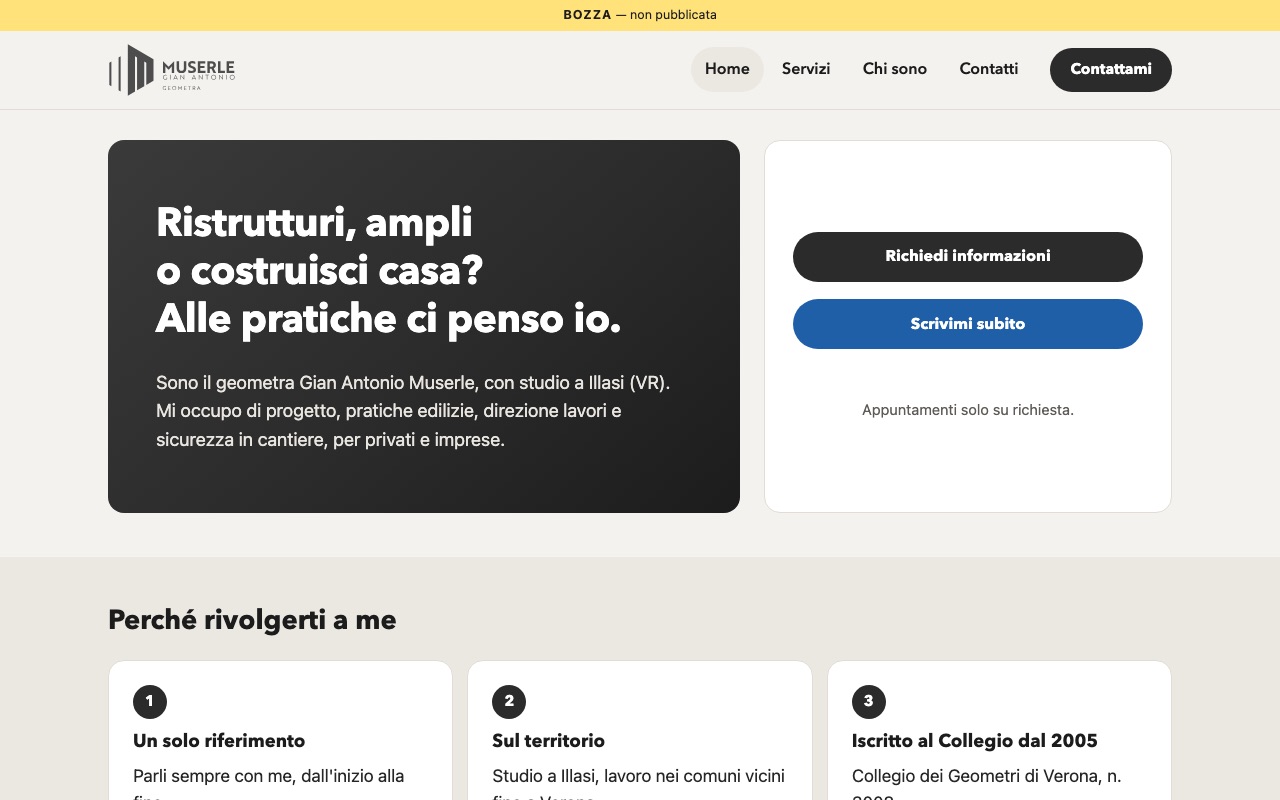1280x800 pixels.
Task: Click the 'Perché rivolgerti a me' heading
Action: 252,620
